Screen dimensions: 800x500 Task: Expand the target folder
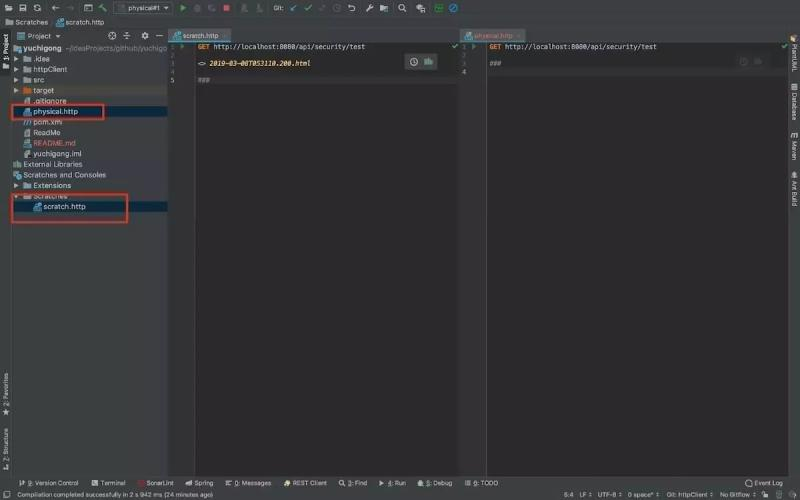pos(16,90)
